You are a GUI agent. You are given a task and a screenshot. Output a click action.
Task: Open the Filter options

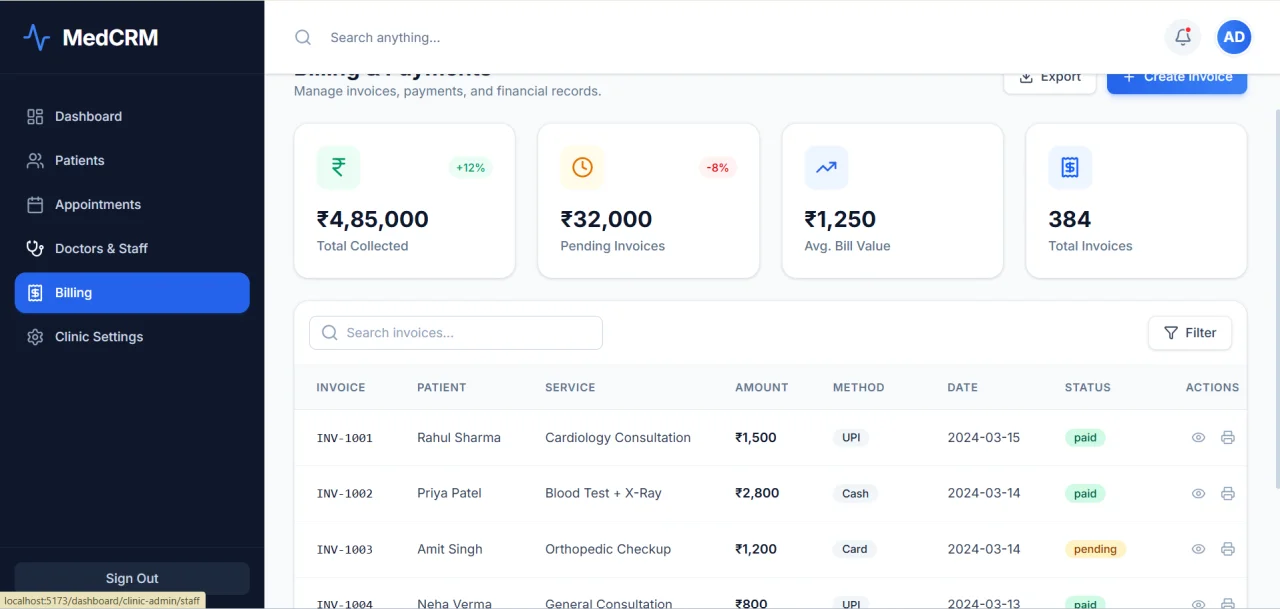(1190, 333)
